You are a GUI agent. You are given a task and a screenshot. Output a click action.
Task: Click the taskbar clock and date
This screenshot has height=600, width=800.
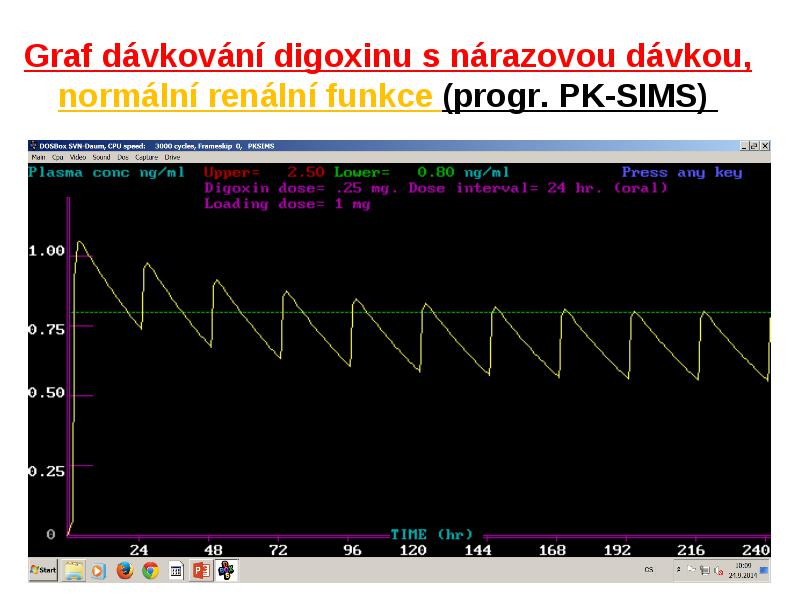click(742, 570)
